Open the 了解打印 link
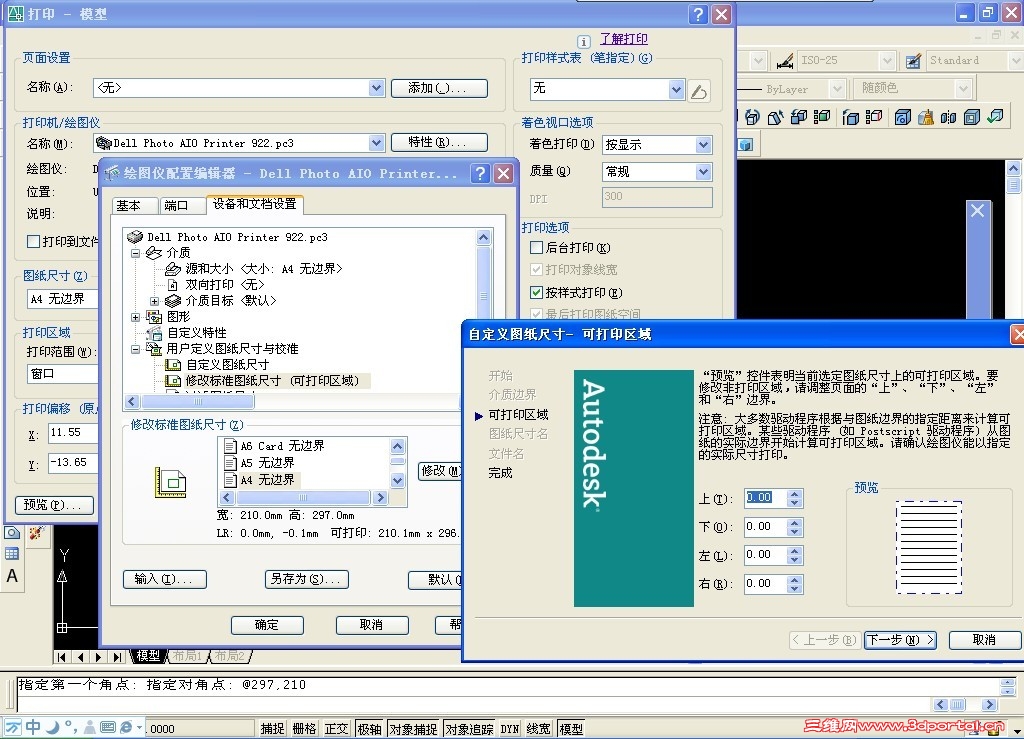 624,39
